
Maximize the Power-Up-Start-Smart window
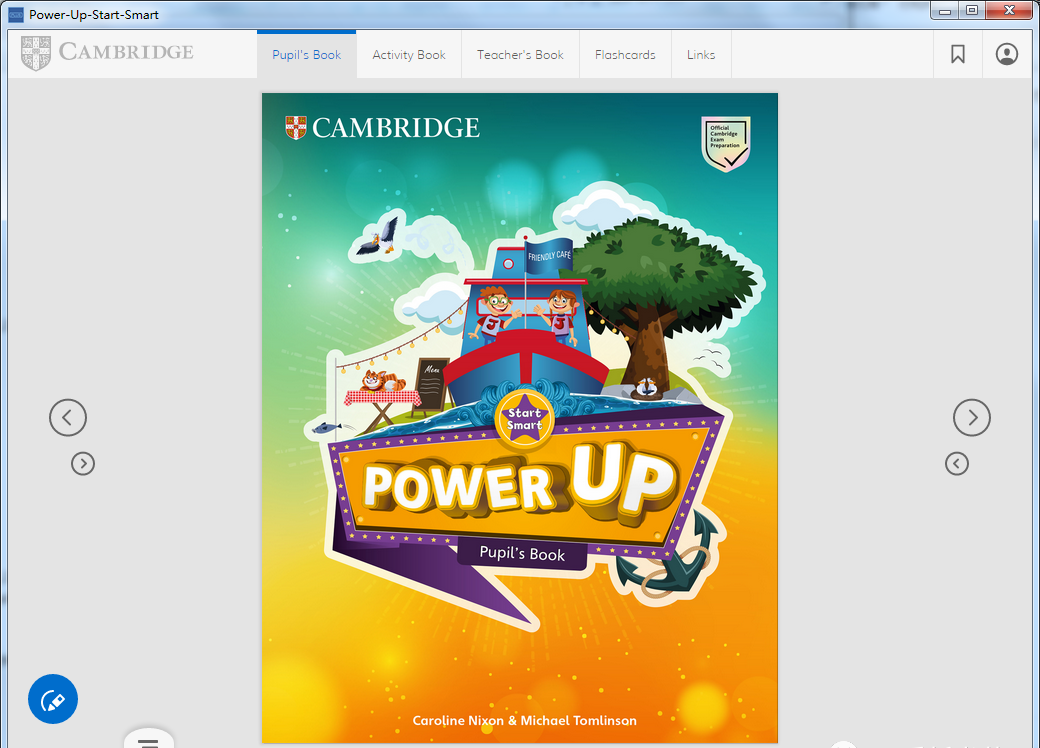(972, 11)
